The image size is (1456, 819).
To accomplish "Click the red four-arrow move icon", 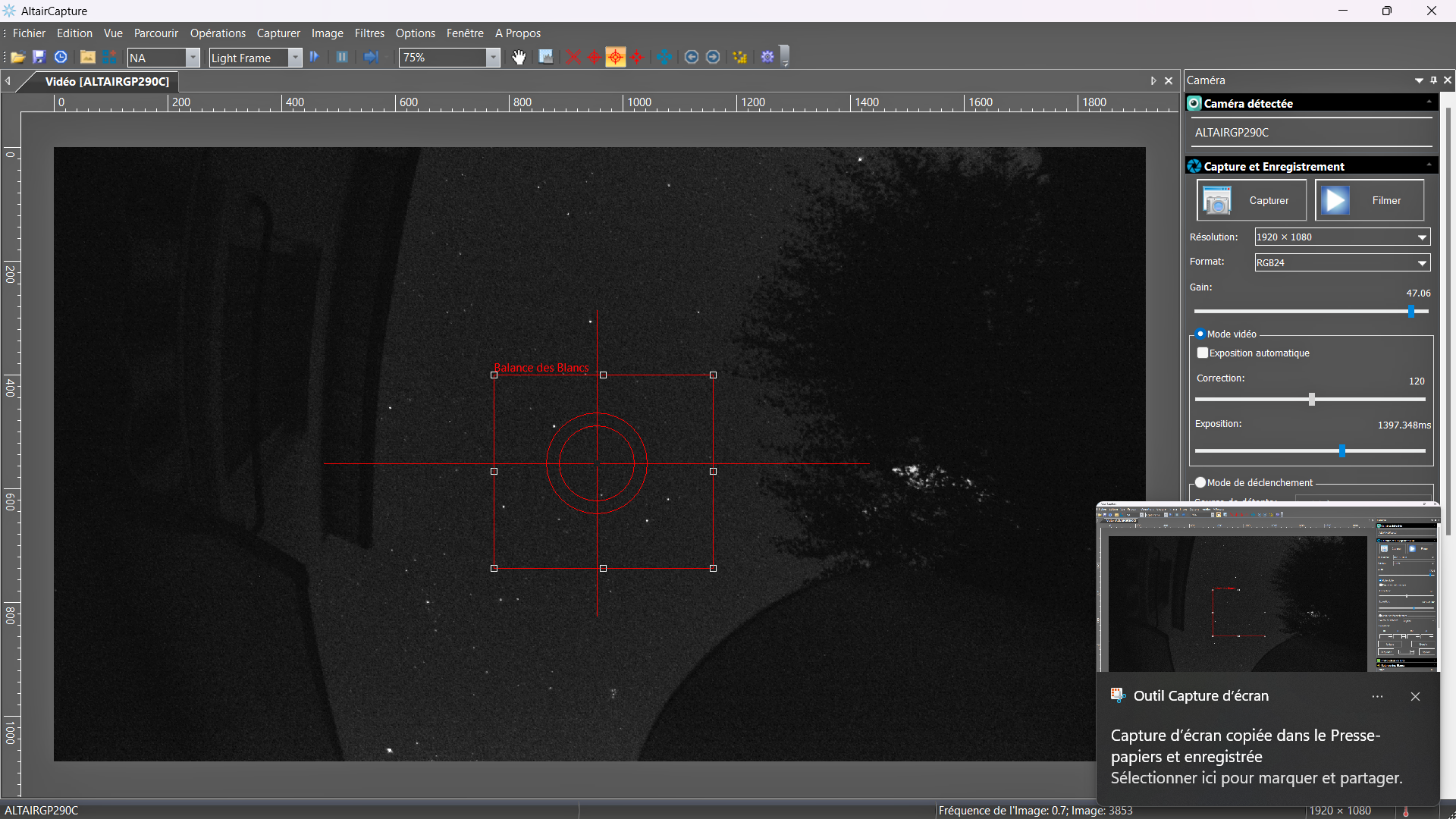I will tap(637, 58).
